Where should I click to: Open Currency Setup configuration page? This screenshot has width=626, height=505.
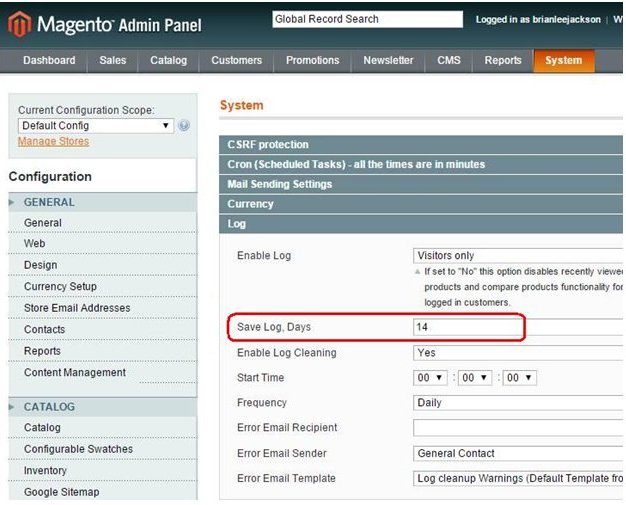[103, 287]
